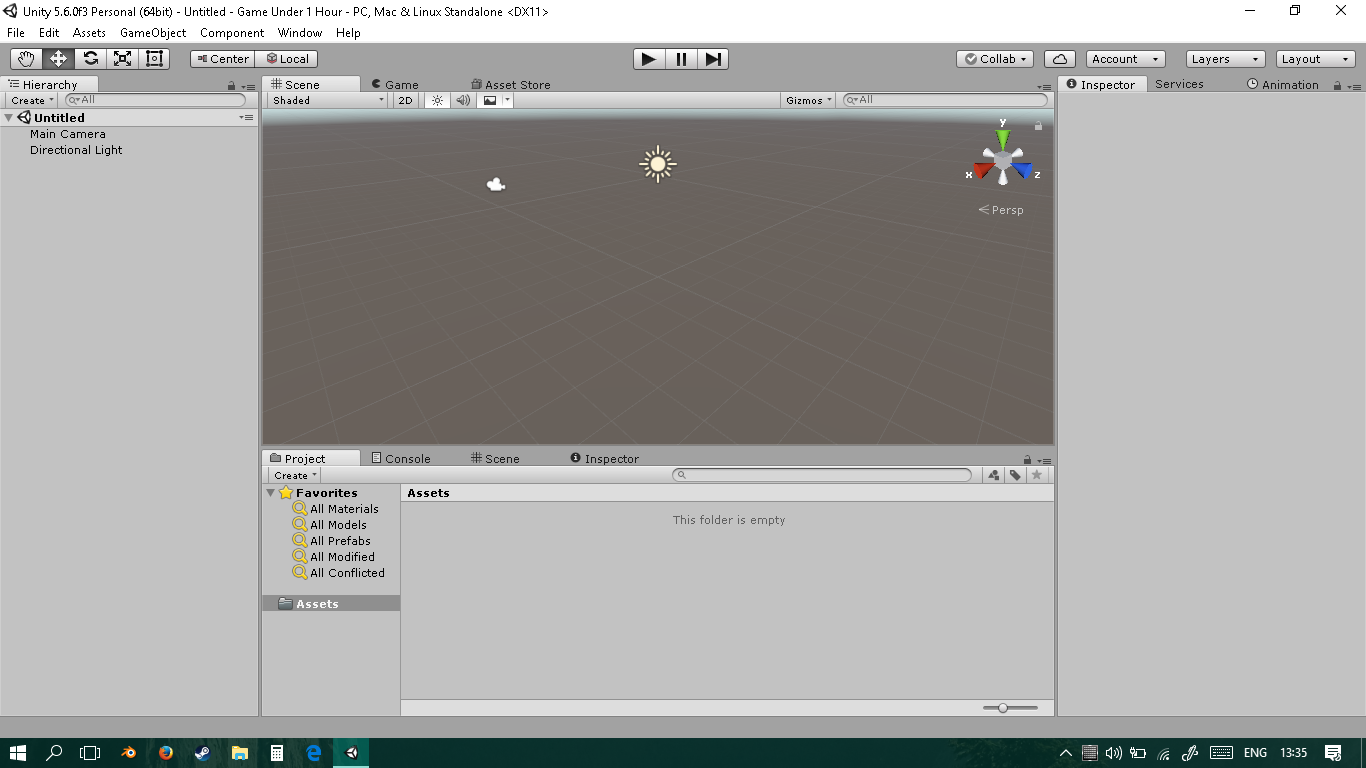Toggle 2D view mode in Scene view
1366x768 pixels.
point(405,100)
